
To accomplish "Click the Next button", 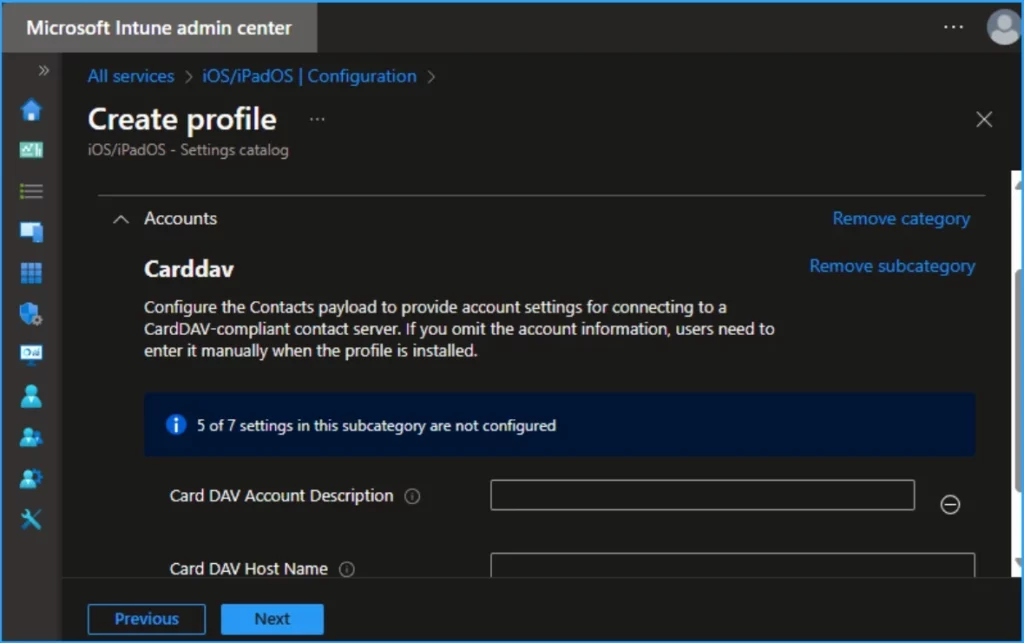I will point(272,619).
